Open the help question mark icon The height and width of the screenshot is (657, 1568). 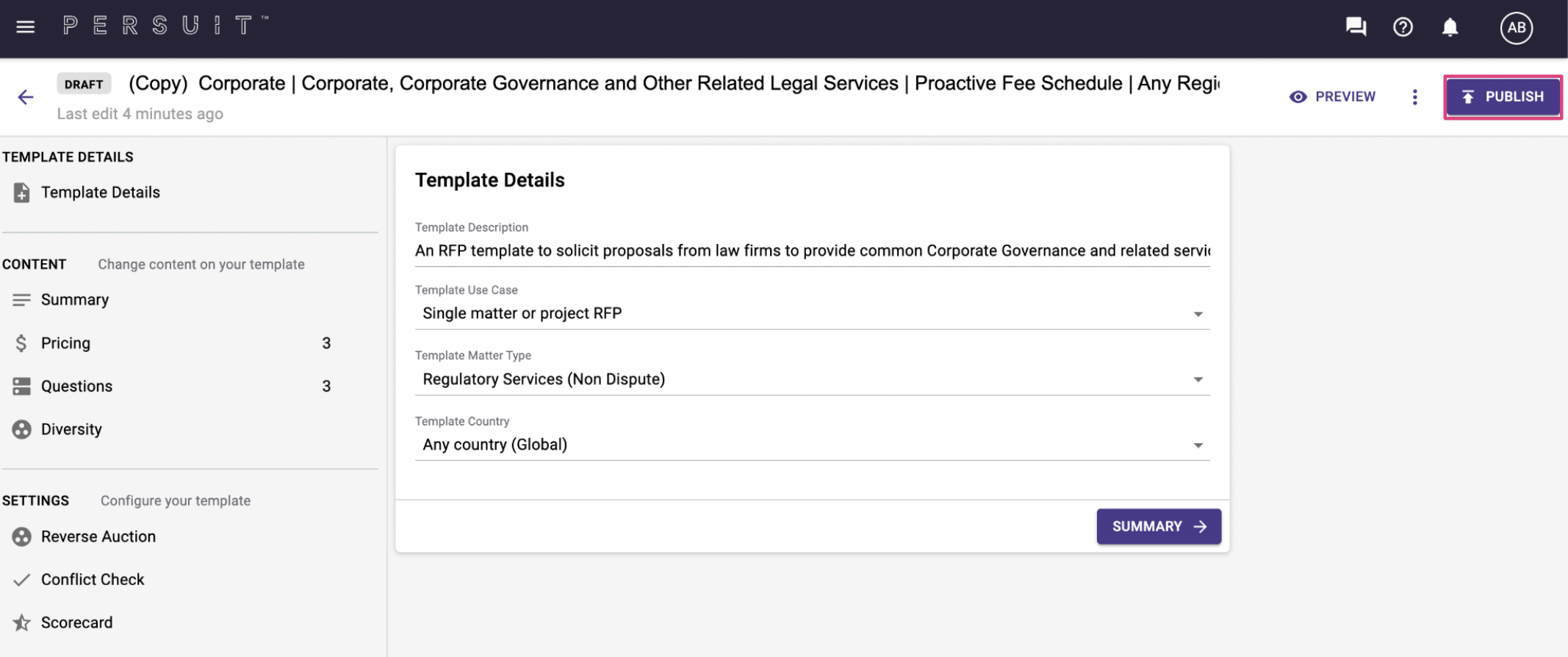(x=1403, y=27)
